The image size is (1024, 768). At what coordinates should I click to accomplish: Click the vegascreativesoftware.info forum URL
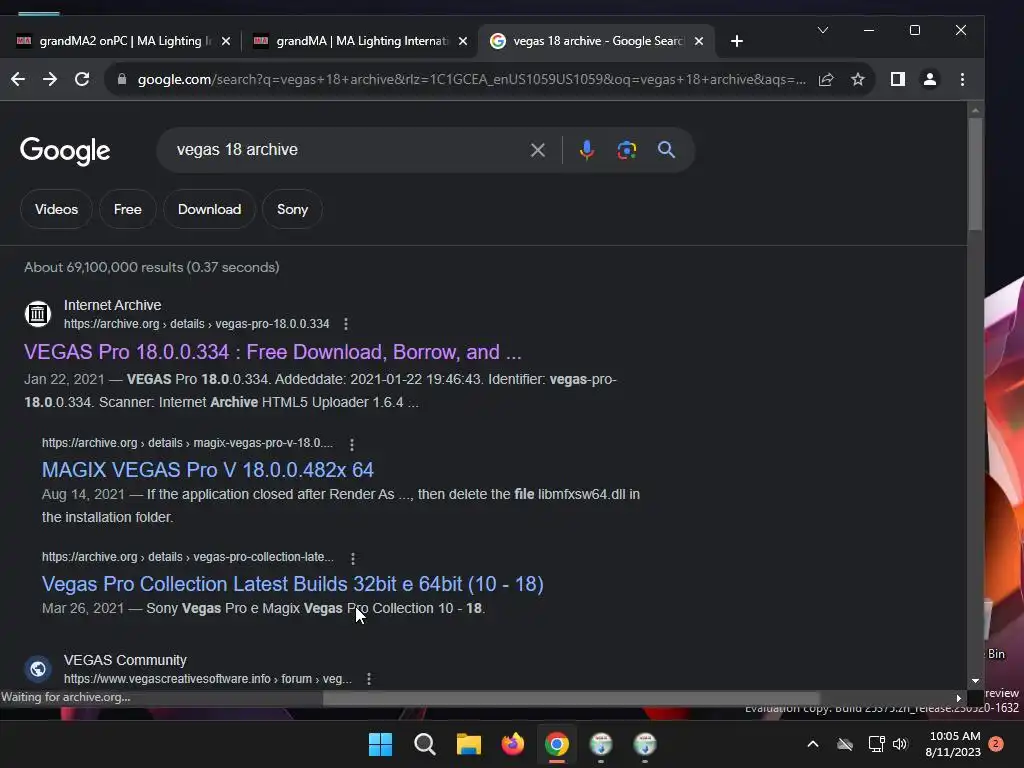point(208,679)
